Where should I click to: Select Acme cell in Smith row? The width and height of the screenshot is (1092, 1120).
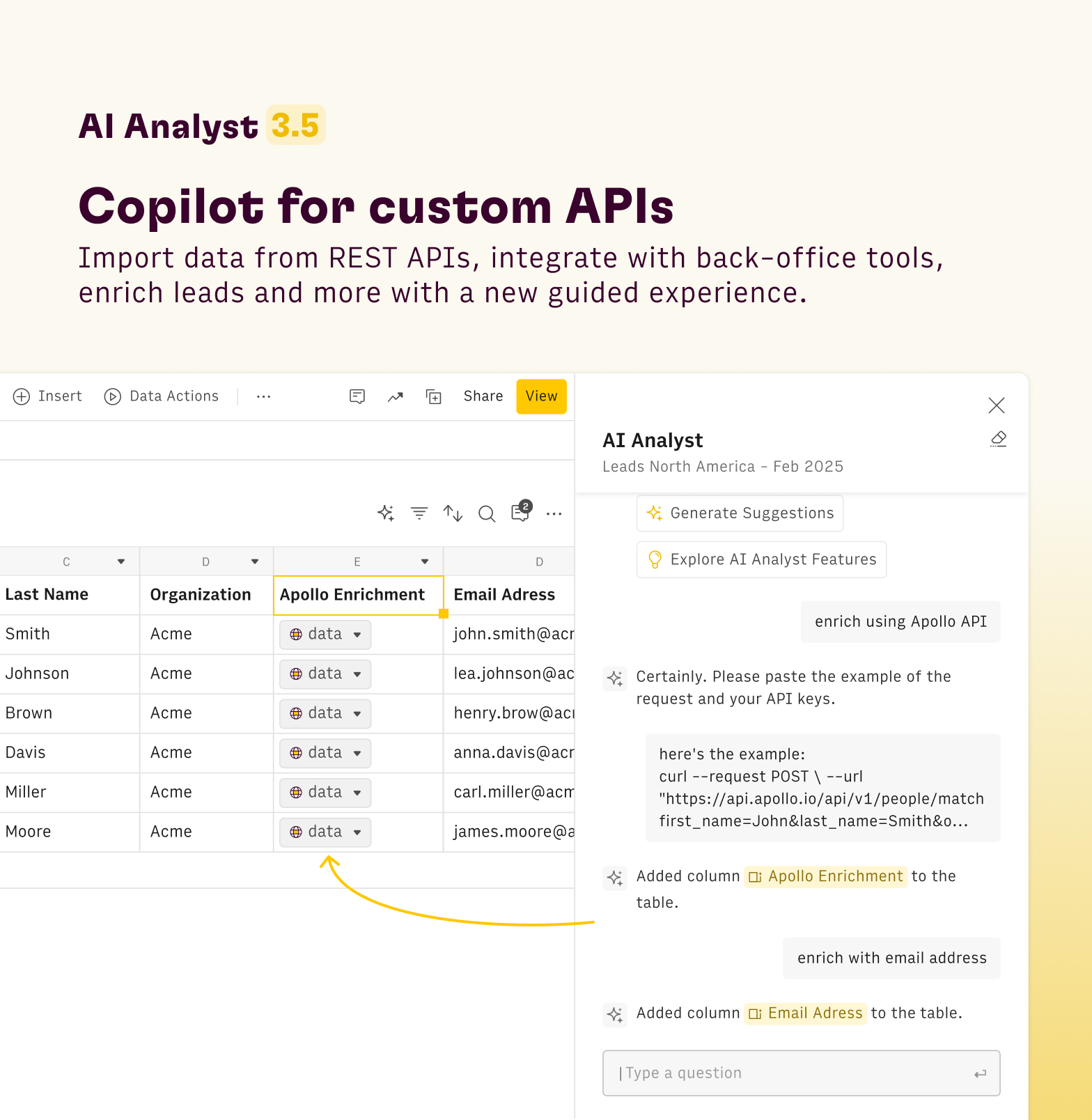pyautogui.click(x=207, y=635)
